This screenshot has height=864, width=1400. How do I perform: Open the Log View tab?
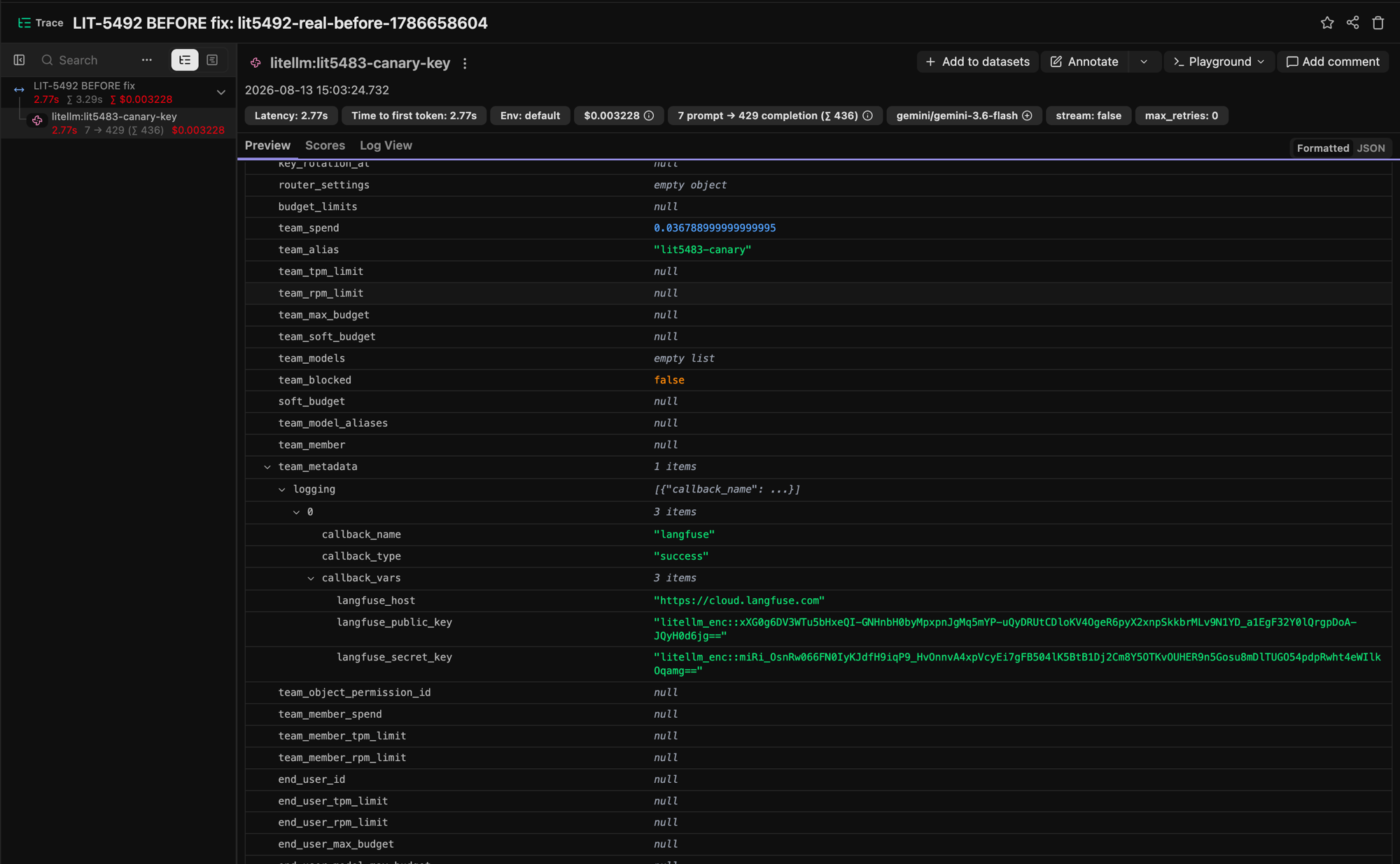coord(386,146)
